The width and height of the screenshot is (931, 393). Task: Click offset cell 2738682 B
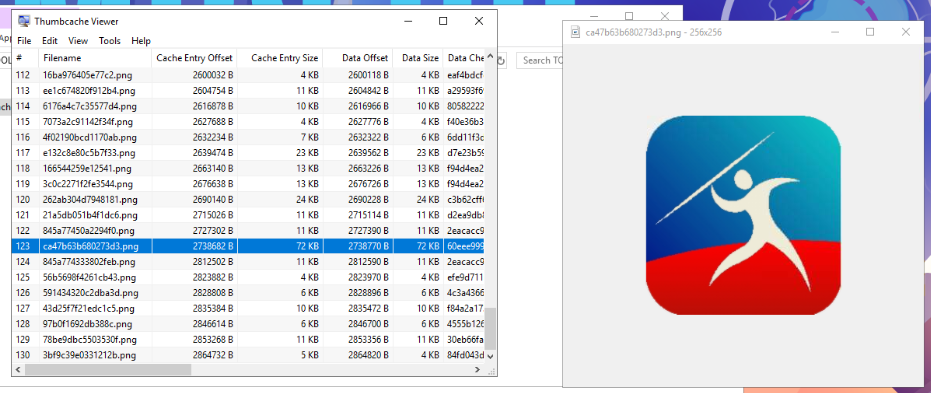(194, 246)
